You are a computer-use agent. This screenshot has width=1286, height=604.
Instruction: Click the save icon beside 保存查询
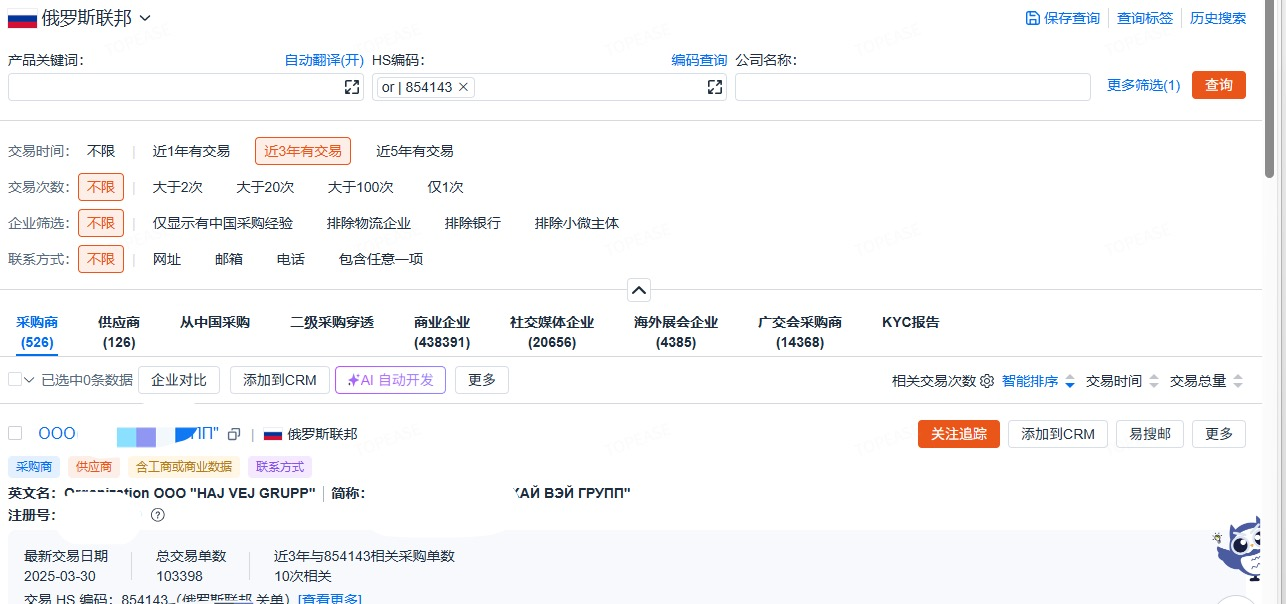pos(1032,18)
